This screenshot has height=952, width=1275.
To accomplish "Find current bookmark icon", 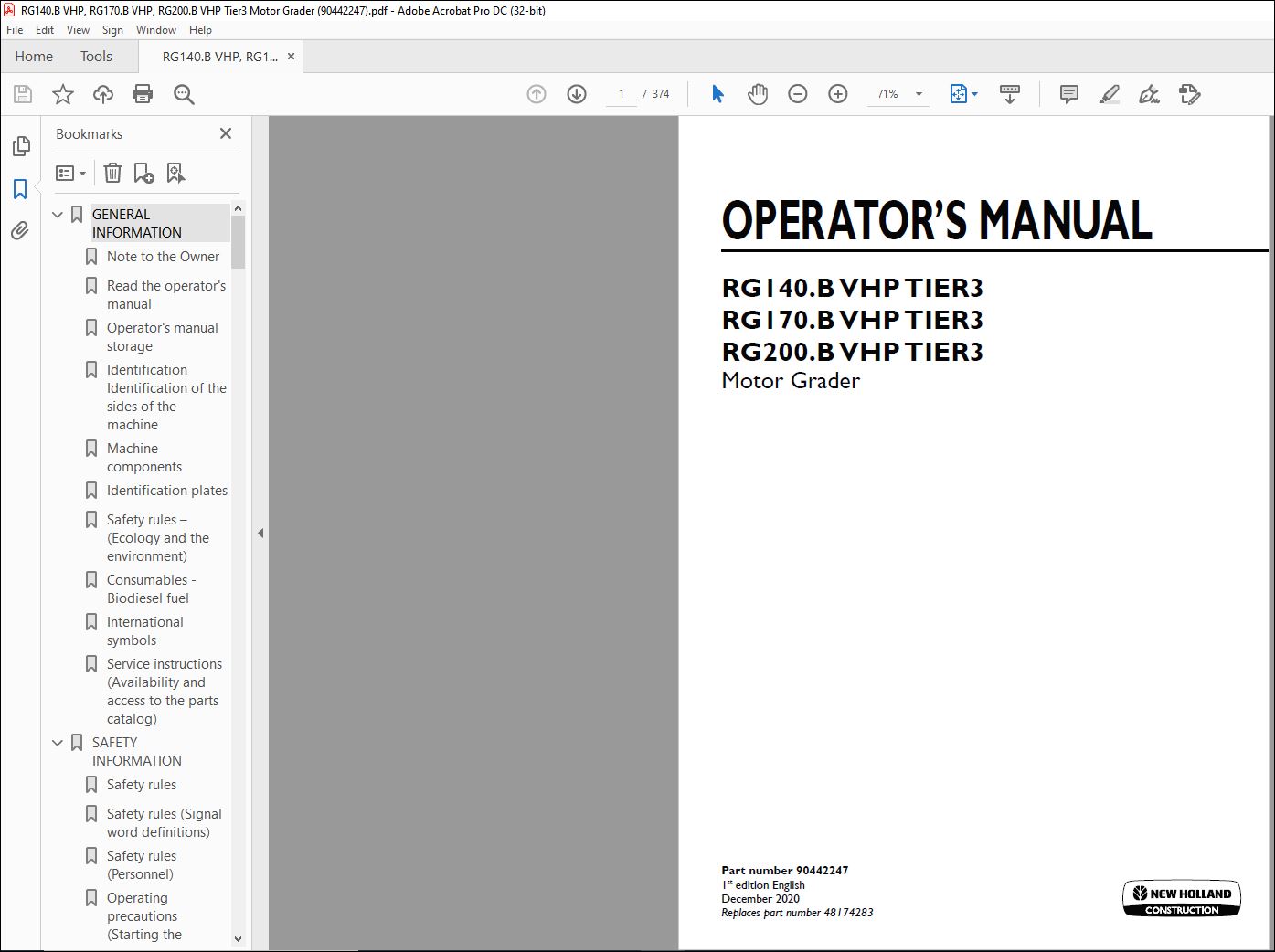I will pos(175,173).
